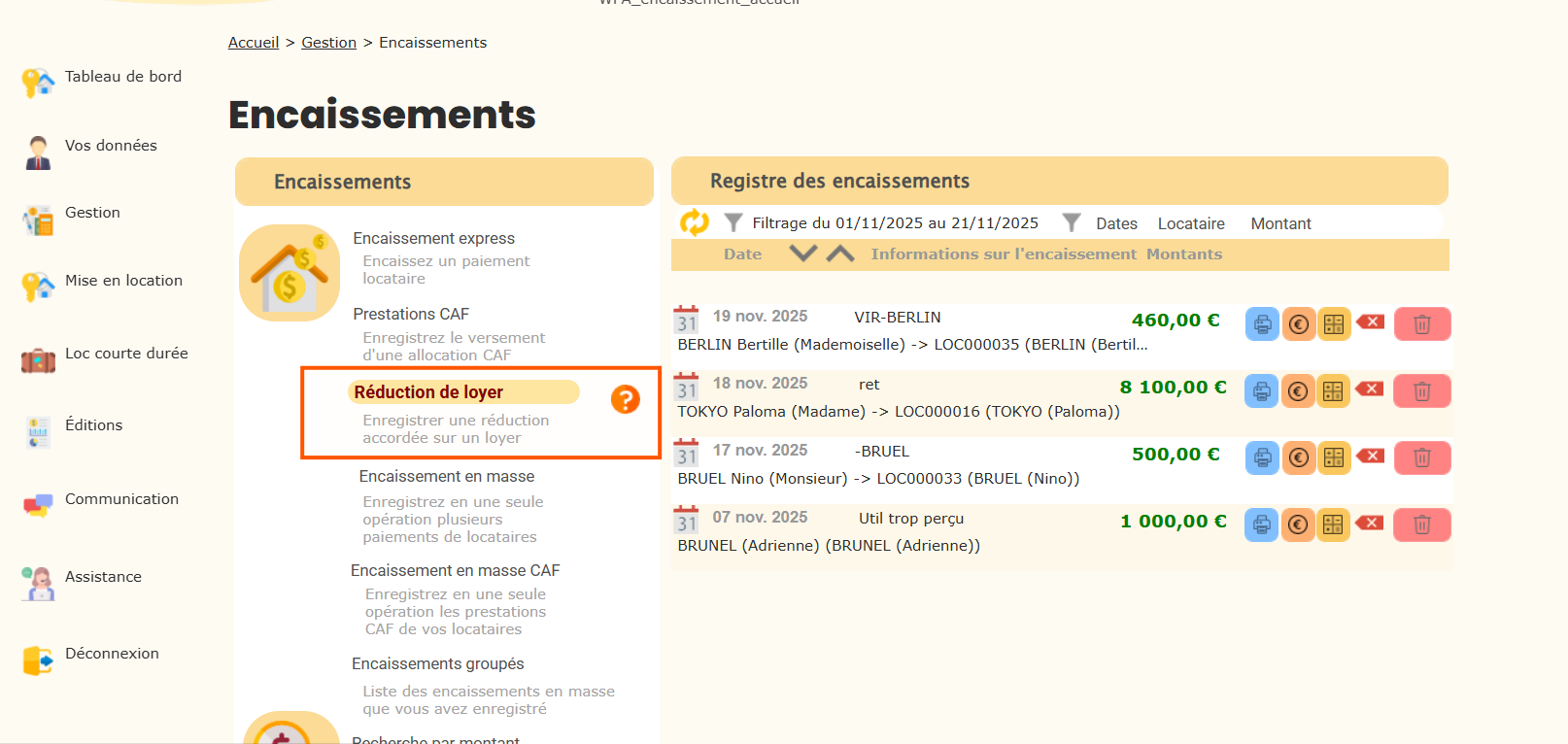Print the 19 nov. BERLIN encaissement
The height and width of the screenshot is (744, 1568).
[x=1262, y=324]
